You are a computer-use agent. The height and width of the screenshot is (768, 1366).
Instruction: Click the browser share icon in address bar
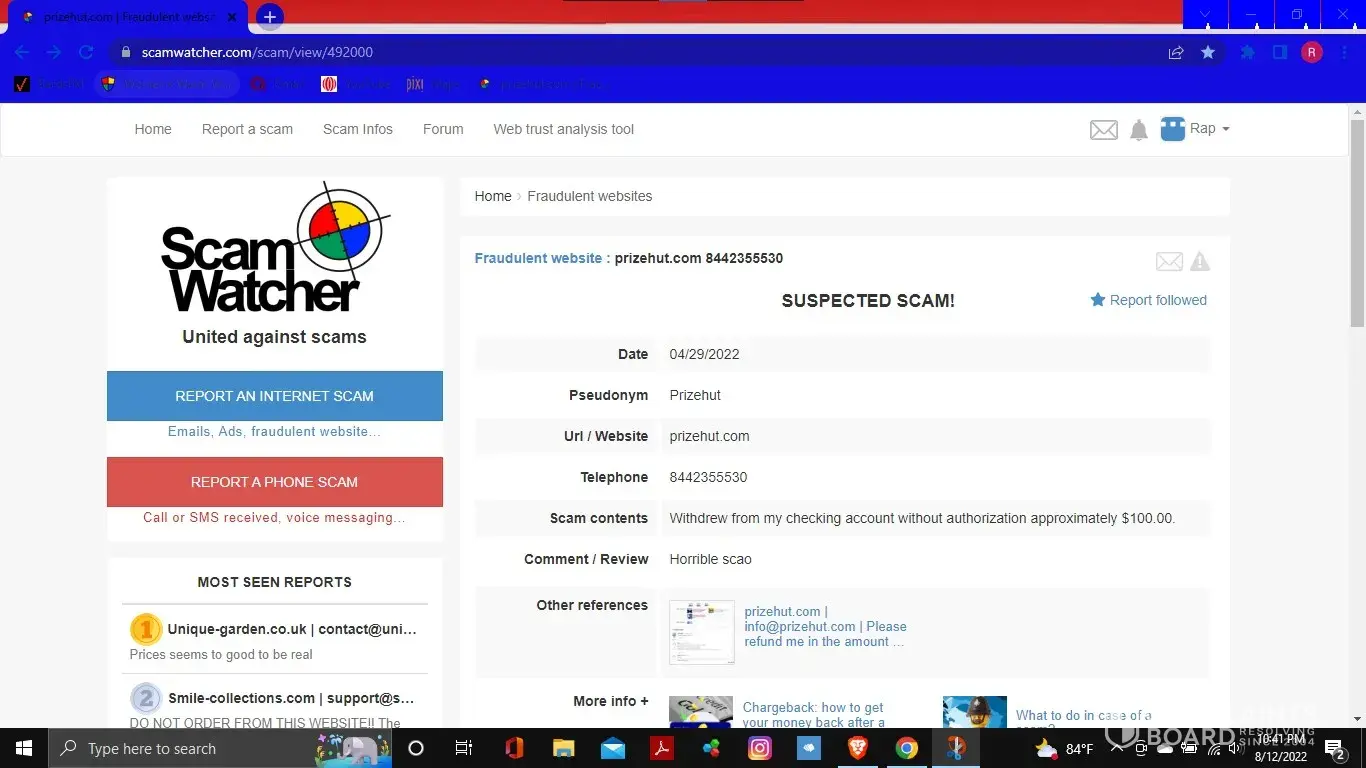point(1176,52)
